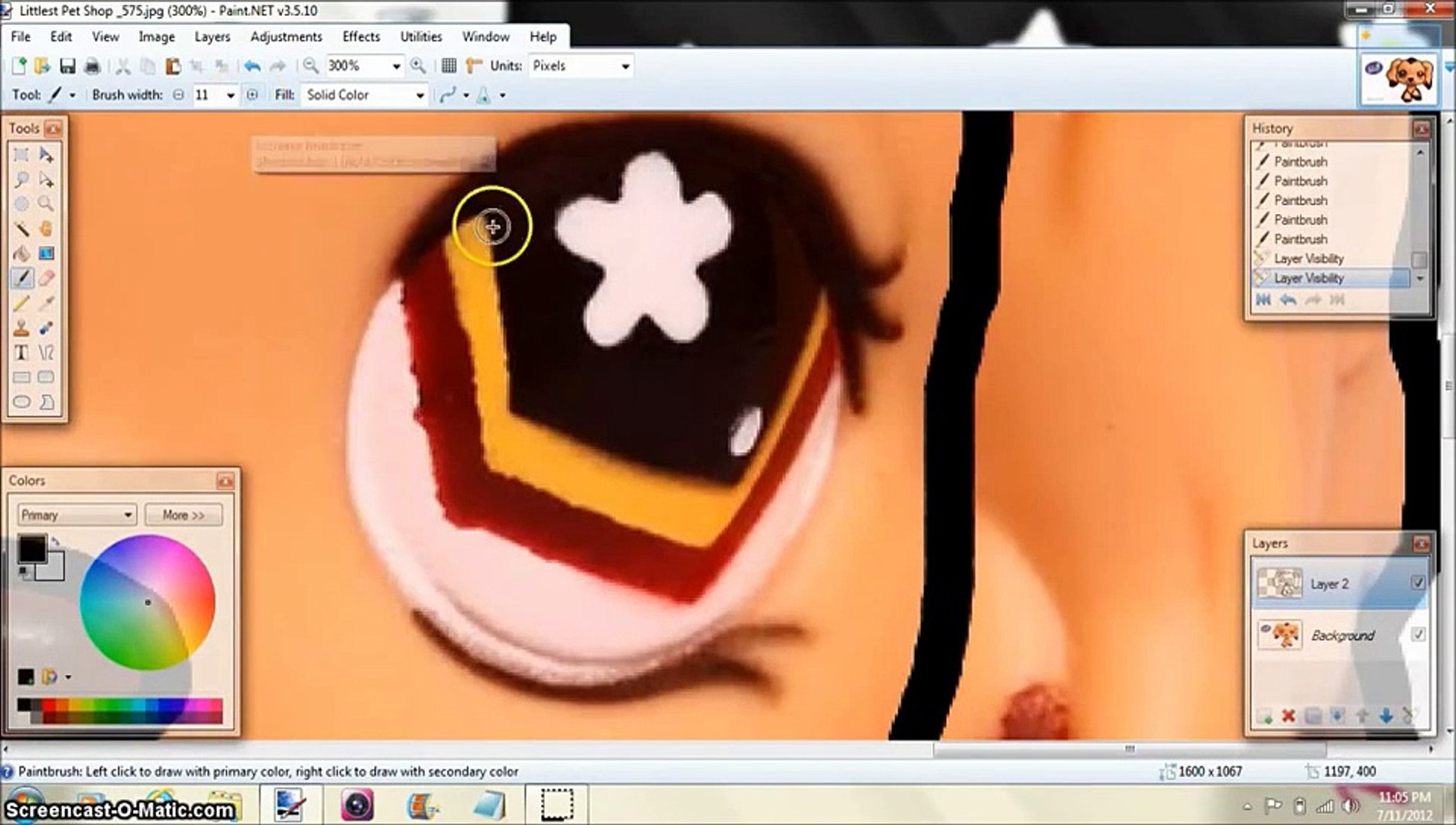Open the Adjustments menu
The width and height of the screenshot is (1456, 825).
tap(287, 37)
